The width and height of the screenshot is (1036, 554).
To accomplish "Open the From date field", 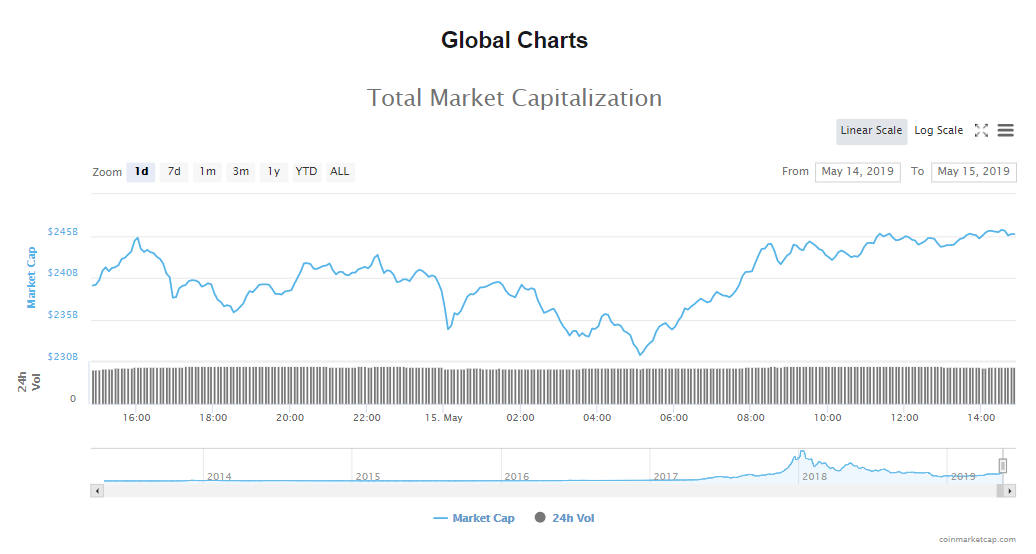I will coord(857,172).
